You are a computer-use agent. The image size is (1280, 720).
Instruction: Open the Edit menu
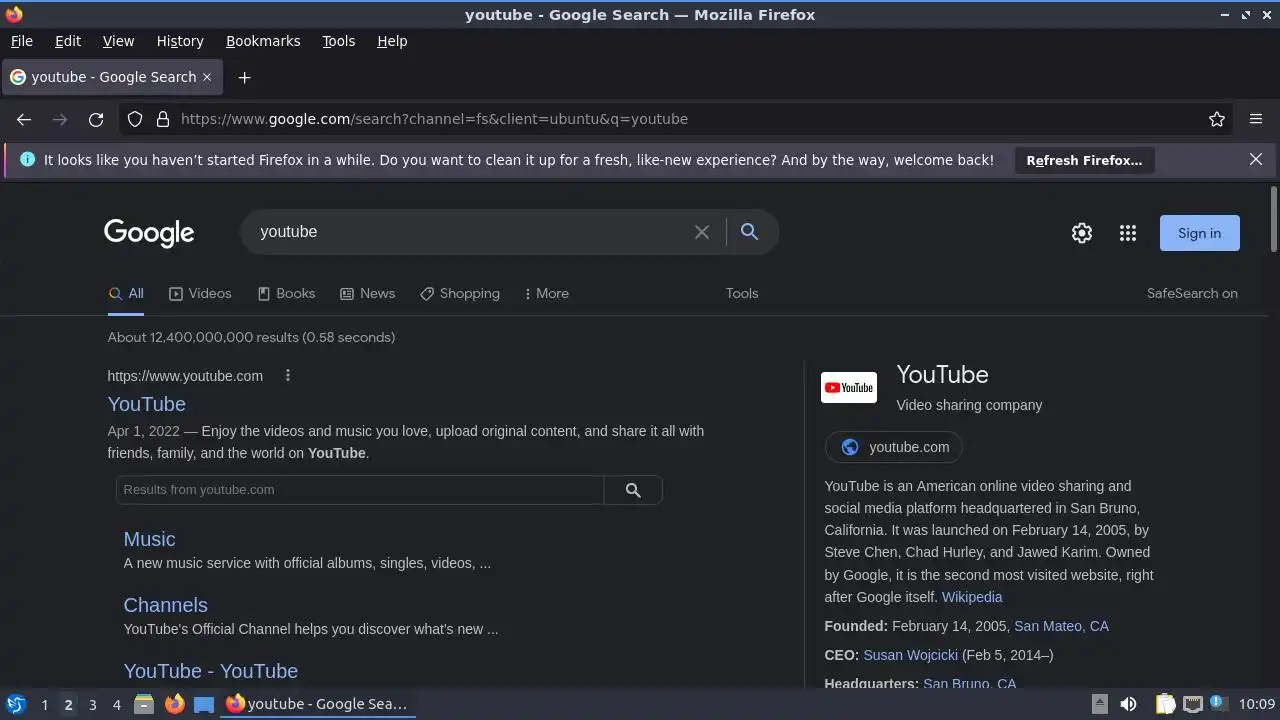point(68,41)
